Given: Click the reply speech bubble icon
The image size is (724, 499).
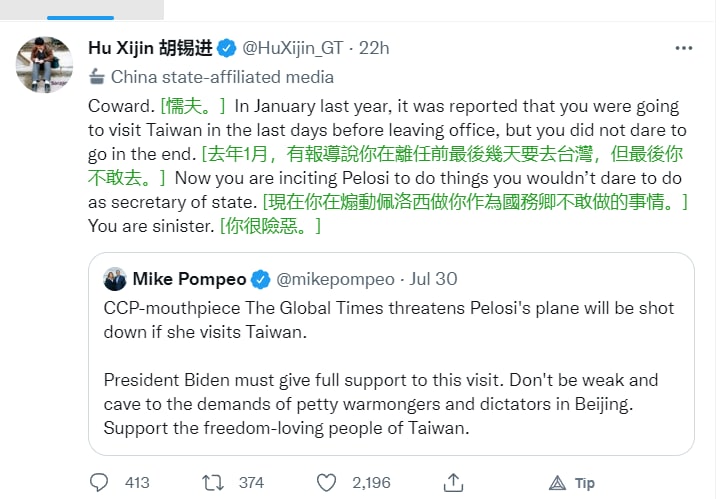Looking at the screenshot, I should (x=98, y=483).
